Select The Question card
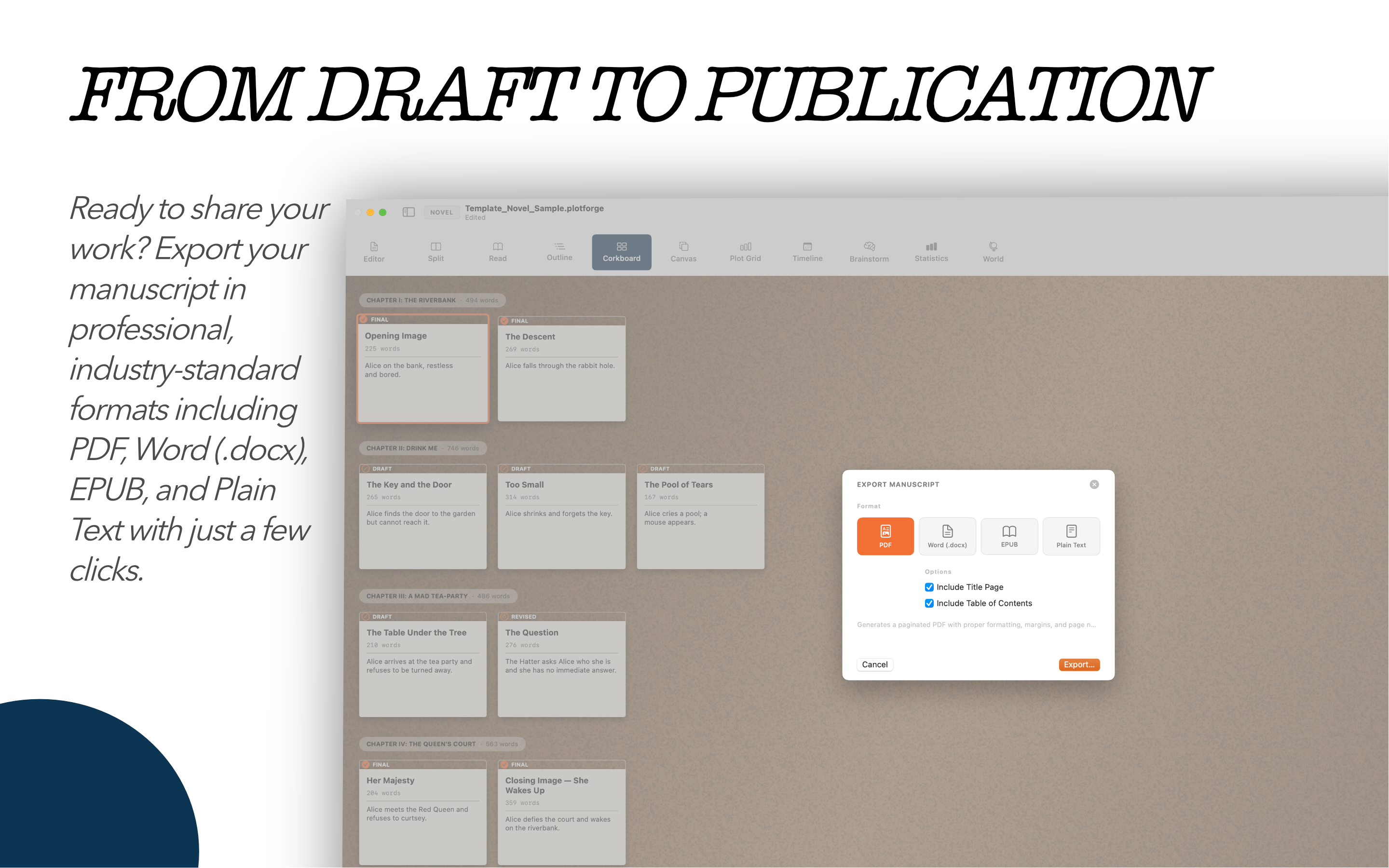1389x868 pixels. (x=561, y=664)
